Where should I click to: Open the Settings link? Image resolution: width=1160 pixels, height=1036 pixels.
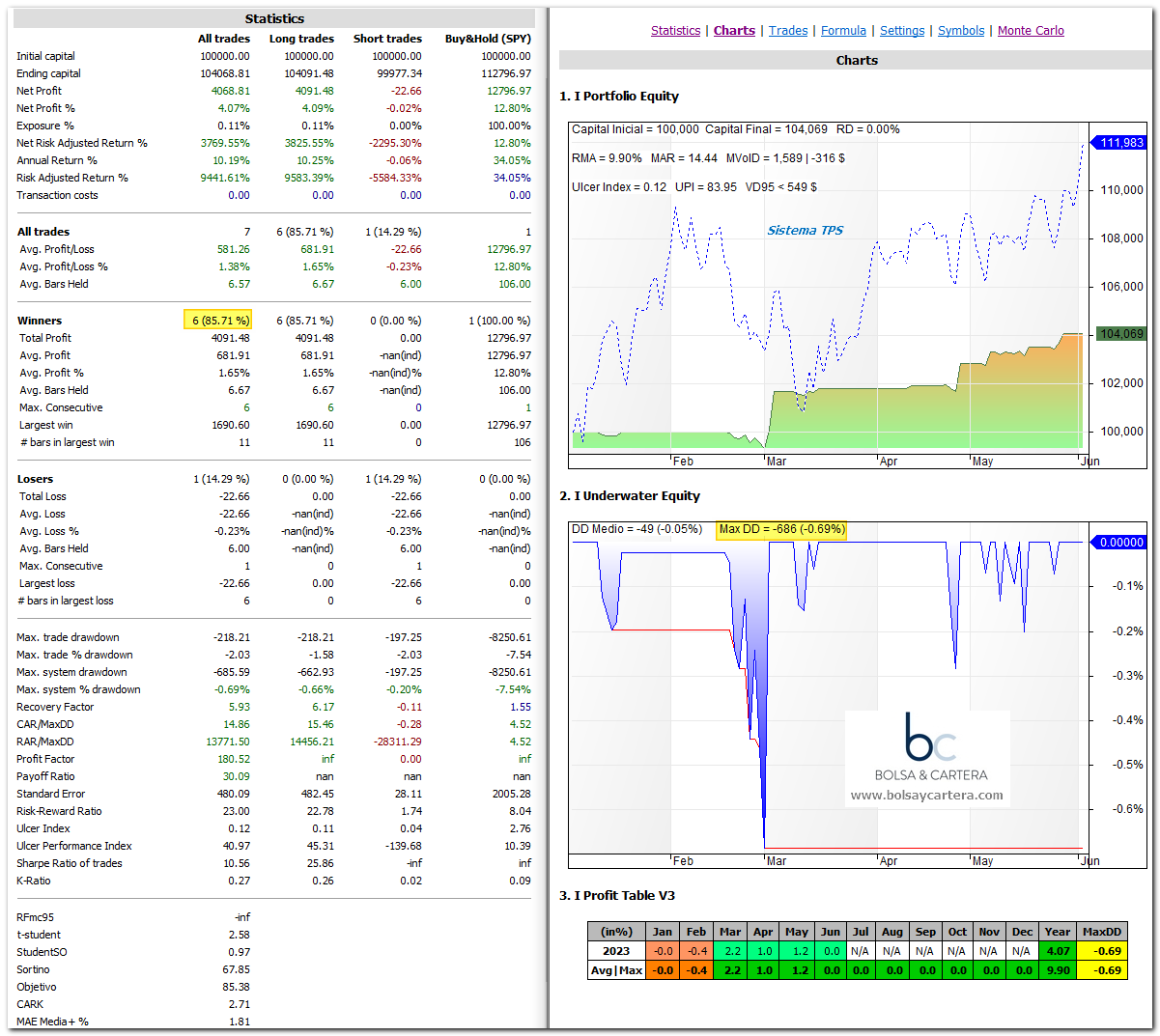pos(902,31)
